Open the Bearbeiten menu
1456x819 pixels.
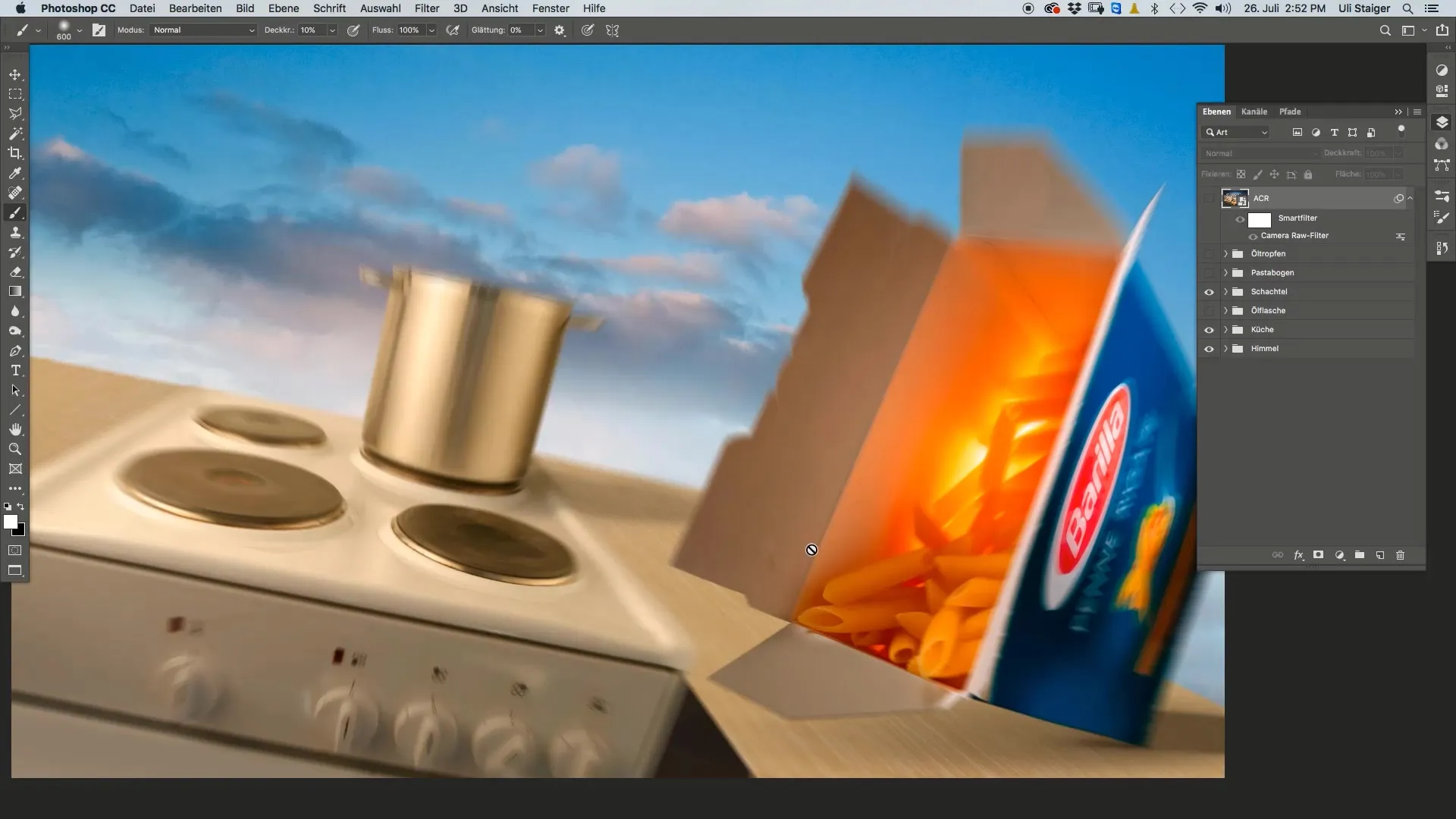196,8
